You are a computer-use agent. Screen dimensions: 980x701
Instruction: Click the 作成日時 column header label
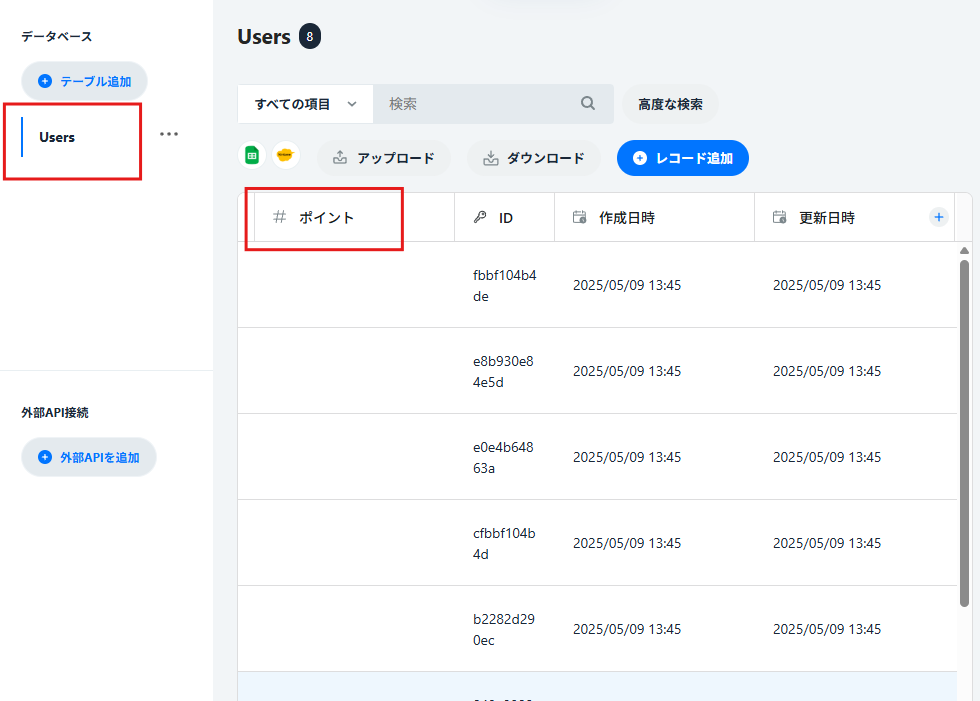coord(627,218)
